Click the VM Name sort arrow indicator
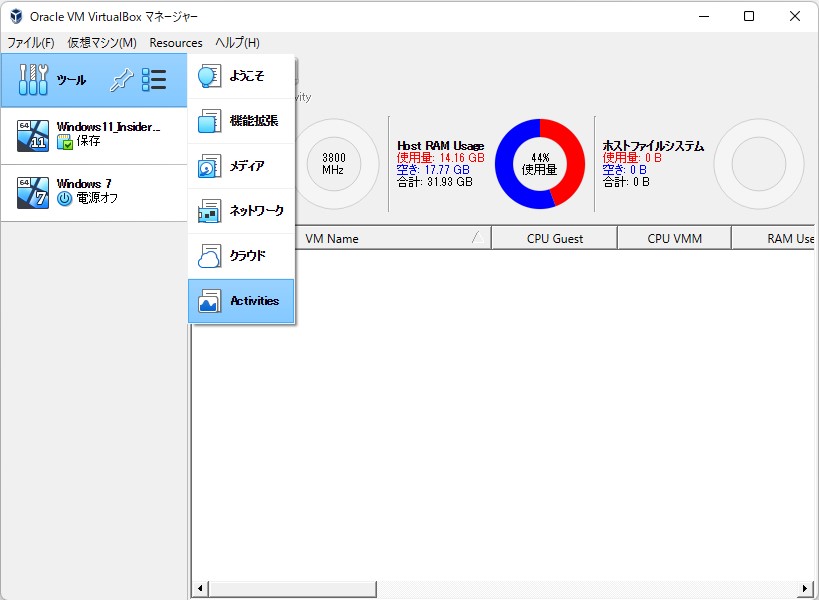The width and height of the screenshot is (819, 600). pyautogui.click(x=477, y=238)
